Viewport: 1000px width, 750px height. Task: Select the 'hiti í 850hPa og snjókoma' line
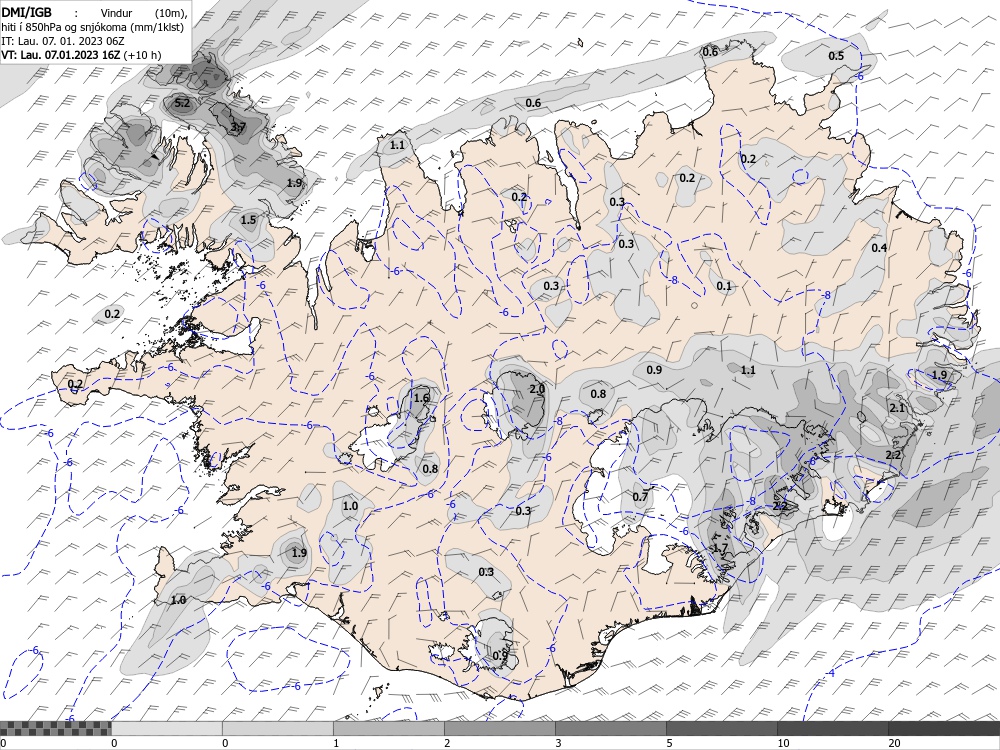point(92,27)
